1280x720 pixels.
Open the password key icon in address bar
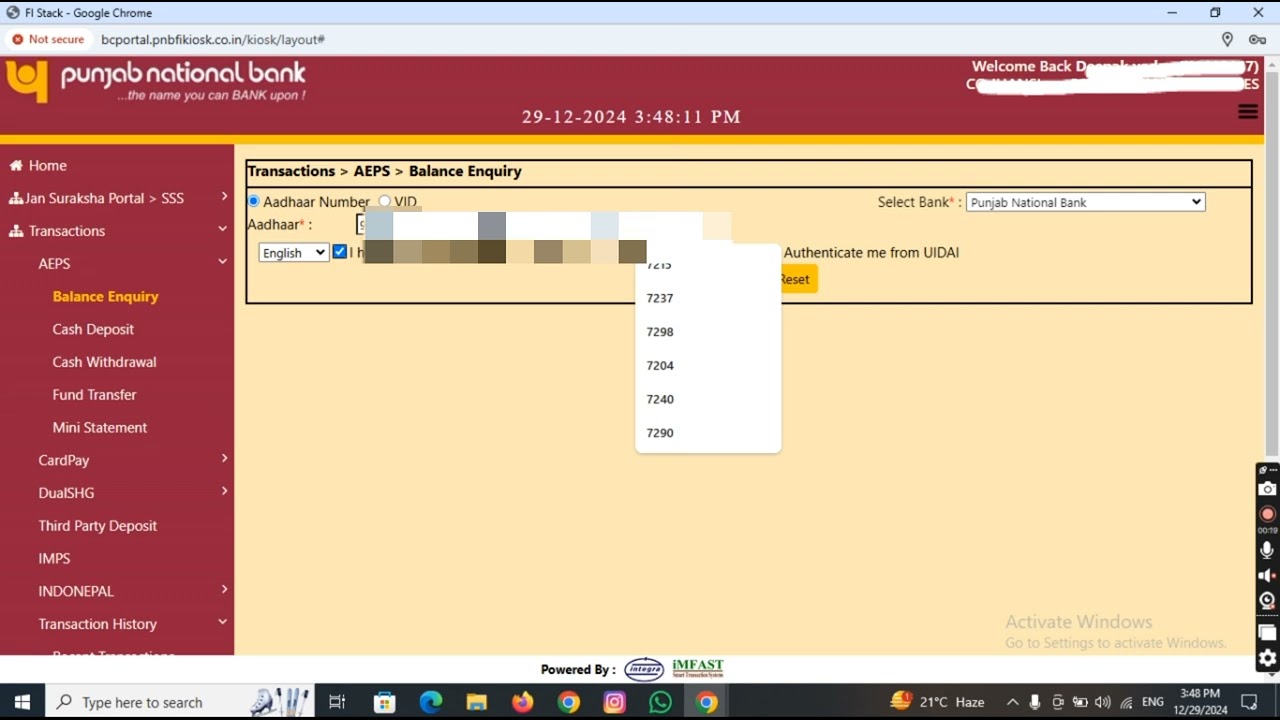tap(1257, 39)
